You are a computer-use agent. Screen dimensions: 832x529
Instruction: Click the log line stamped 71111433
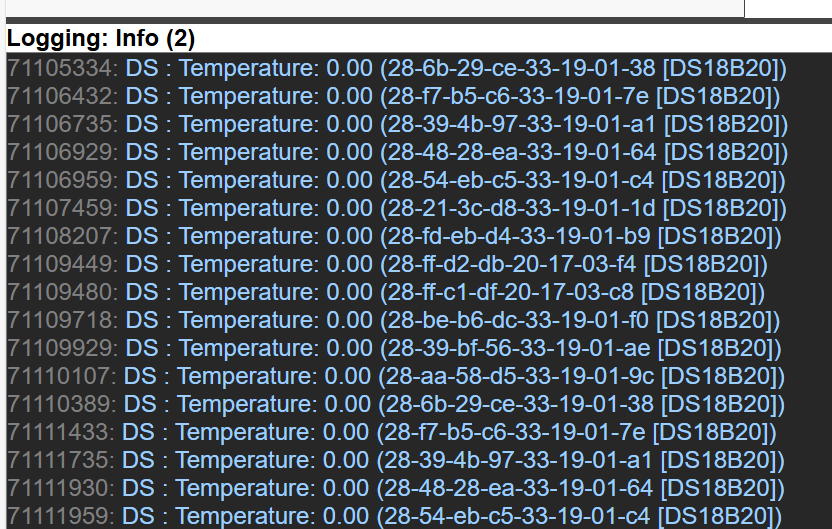[x=392, y=433]
